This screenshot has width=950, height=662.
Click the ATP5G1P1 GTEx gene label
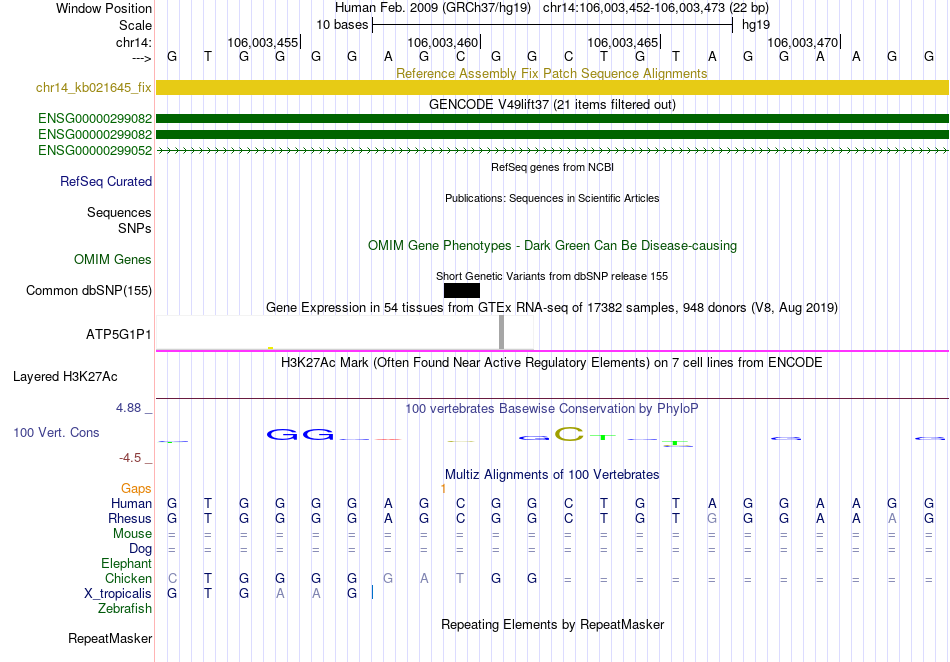pyautogui.click(x=119, y=334)
